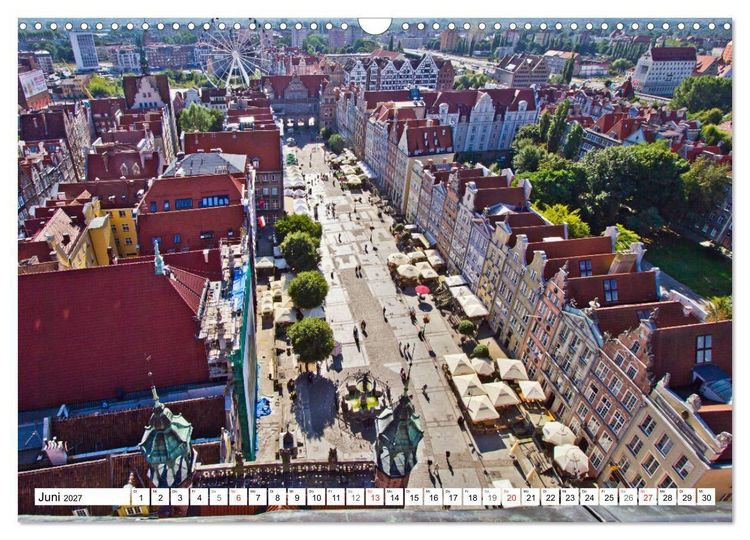Pick date 11 in the calendar strip

click(x=336, y=497)
